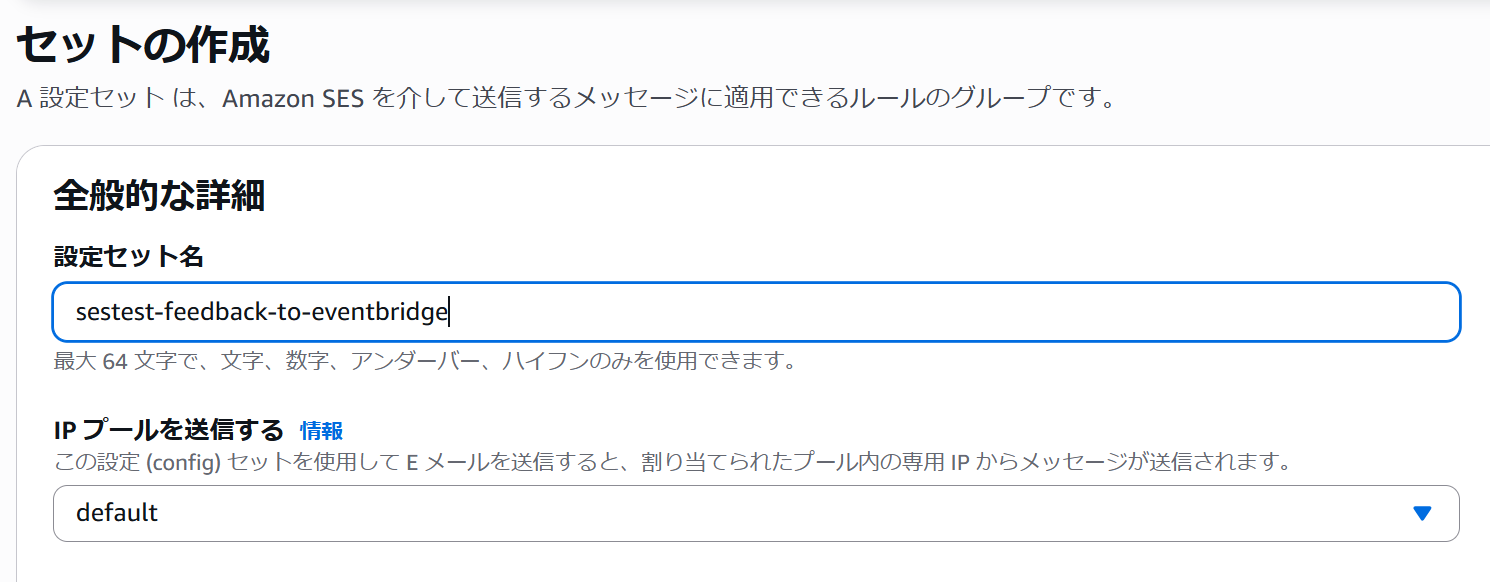Click the 設定セット名 text input field

756,312
